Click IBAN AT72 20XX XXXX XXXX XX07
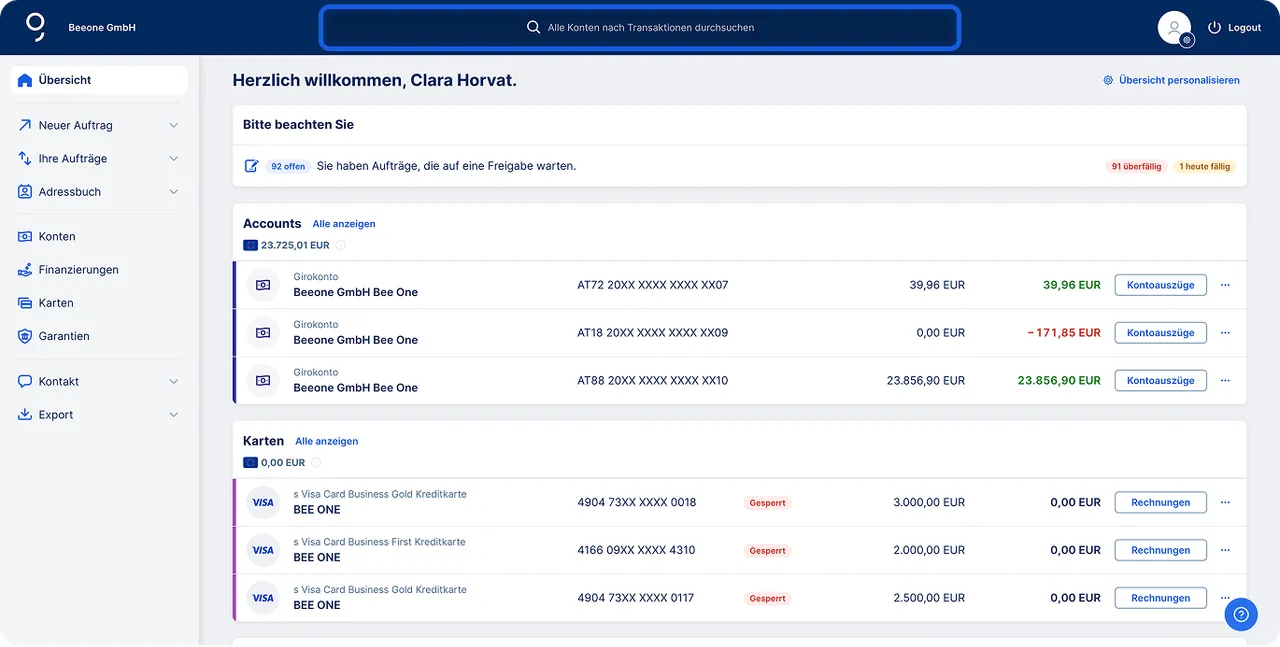 click(x=653, y=285)
